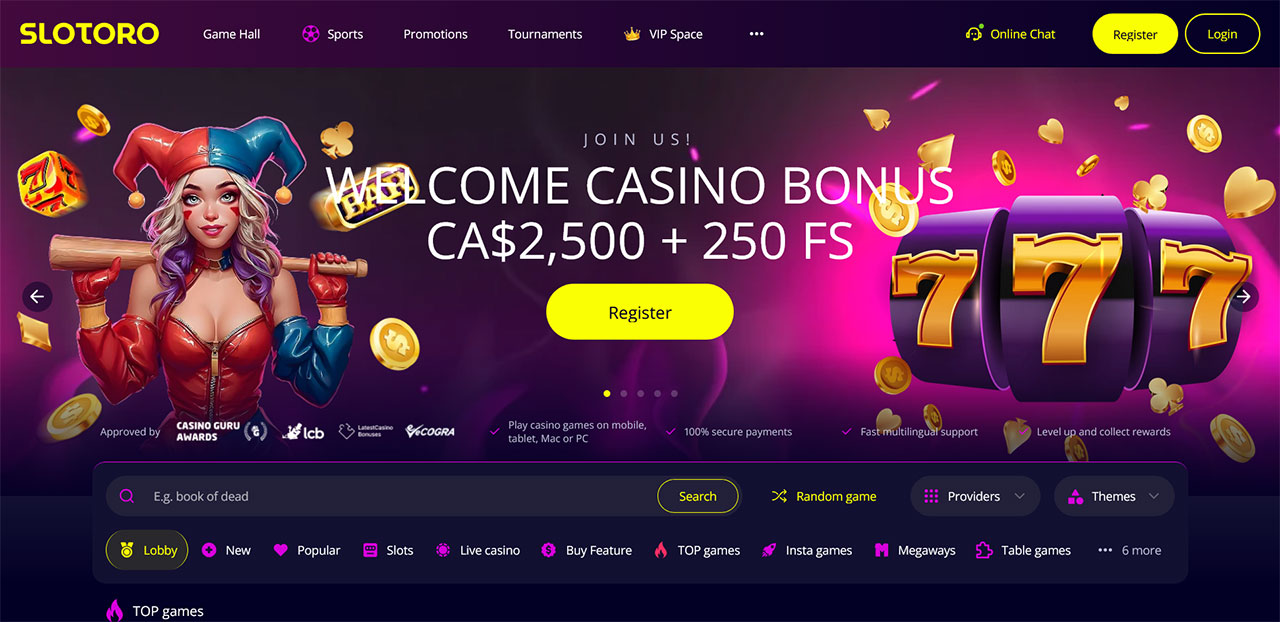1280x622 pixels.
Task: Open the TOP games flame icon category
Action: click(x=660, y=550)
